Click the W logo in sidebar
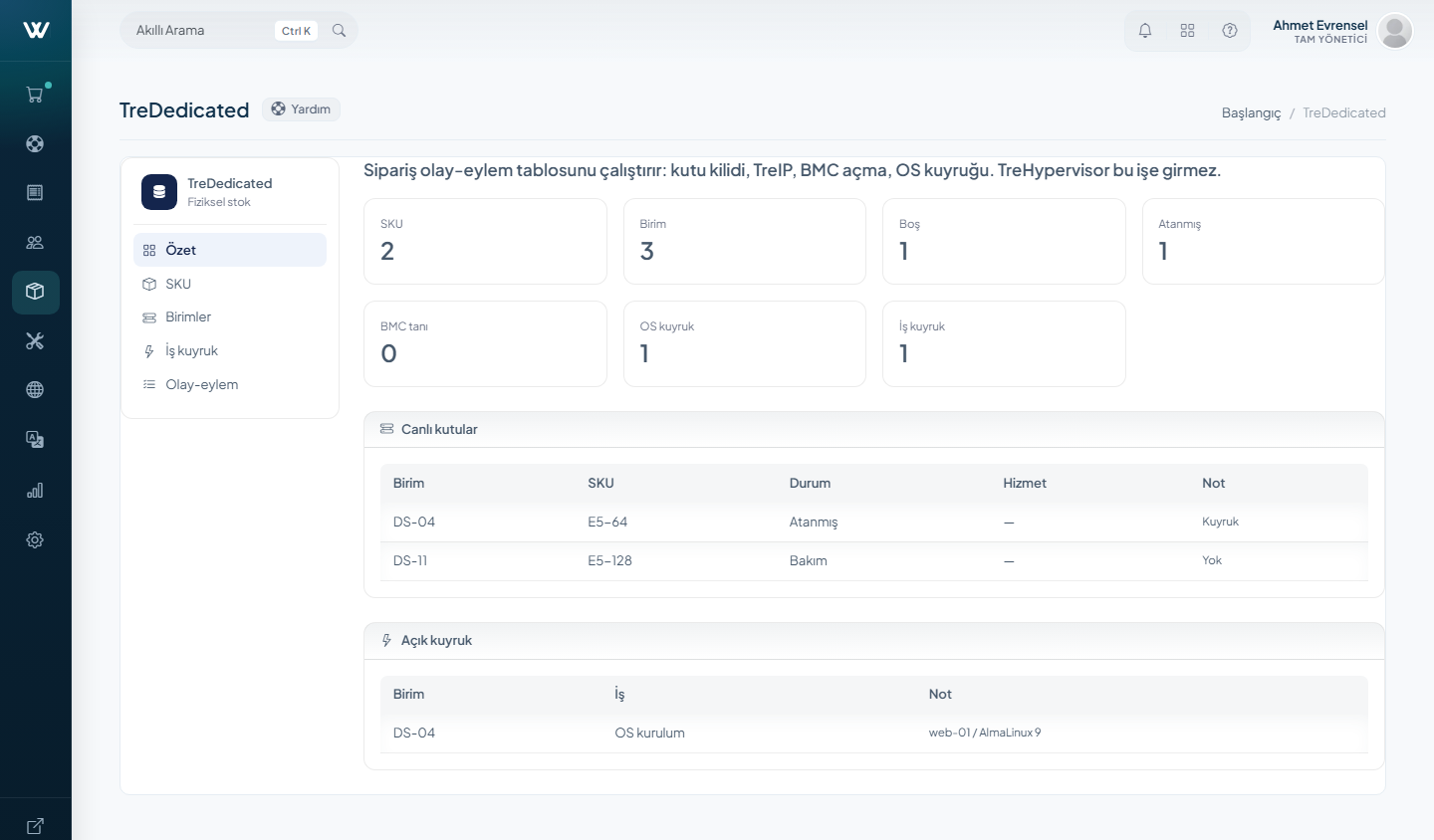 click(x=36, y=30)
